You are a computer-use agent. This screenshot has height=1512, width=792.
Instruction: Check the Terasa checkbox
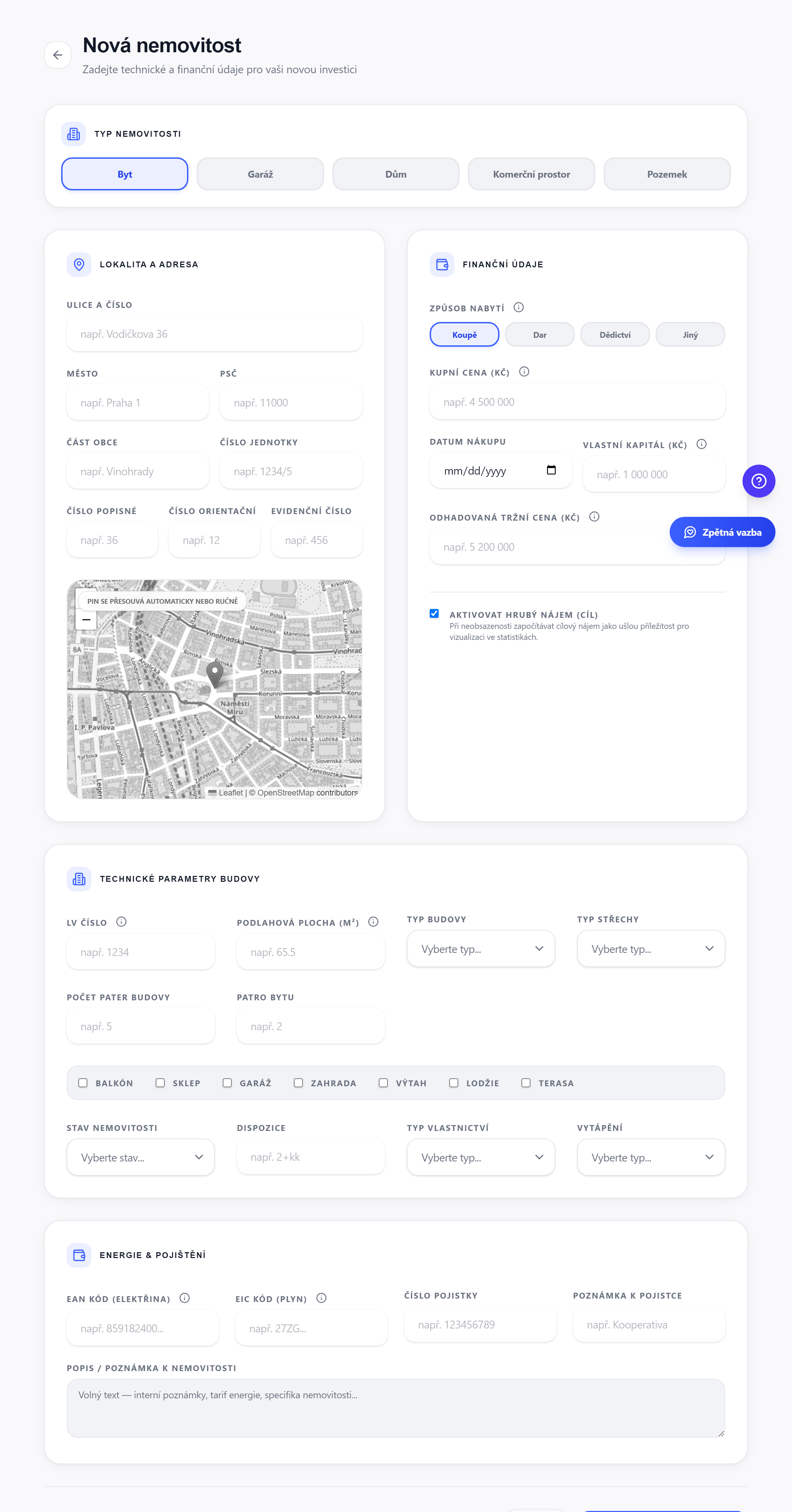click(x=526, y=1083)
